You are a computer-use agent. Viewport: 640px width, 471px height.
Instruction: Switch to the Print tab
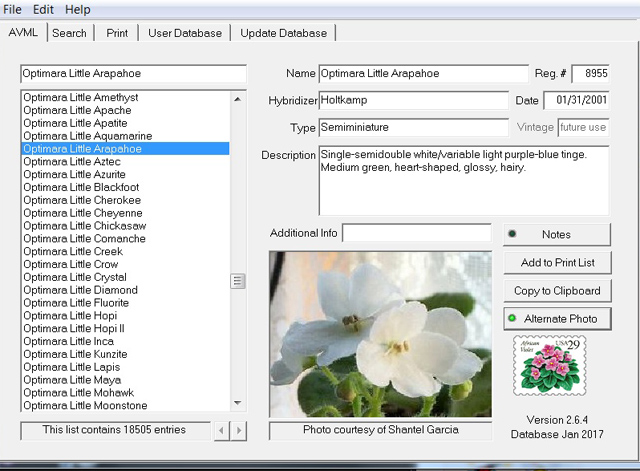pos(117,33)
